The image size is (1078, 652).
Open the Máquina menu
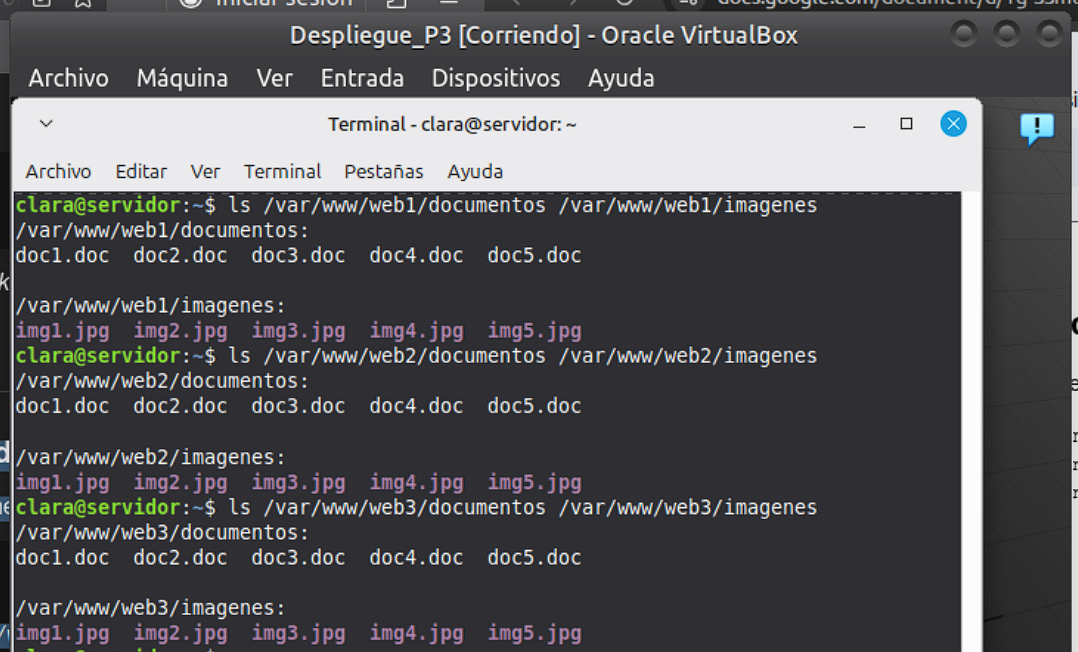182,78
